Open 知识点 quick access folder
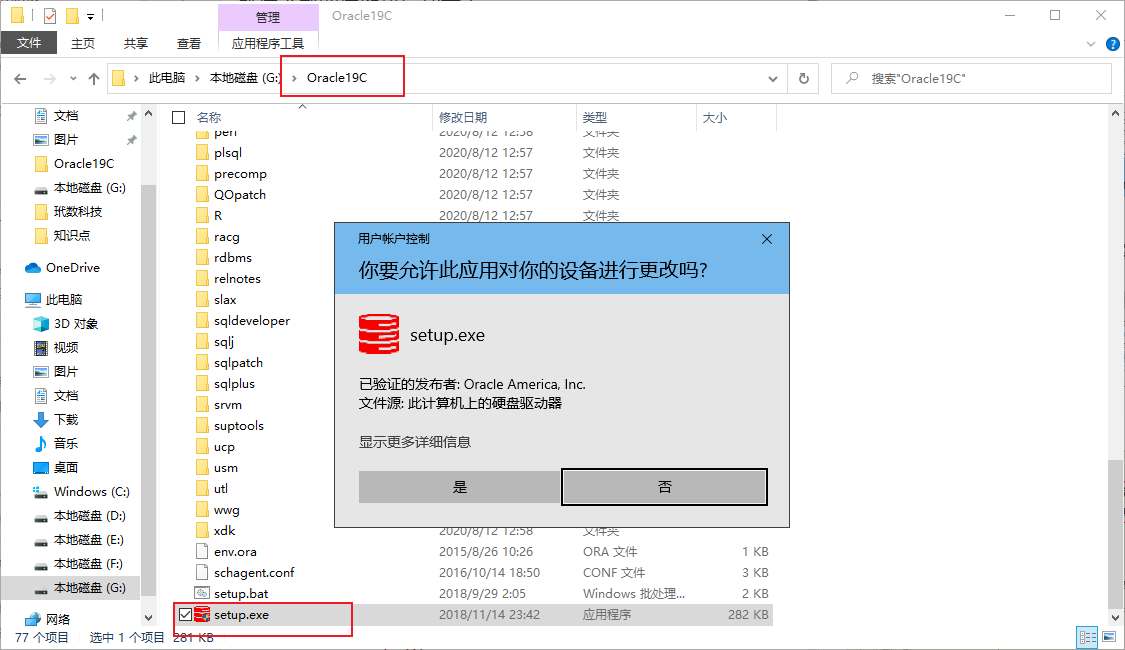1125x650 pixels. (x=72, y=235)
